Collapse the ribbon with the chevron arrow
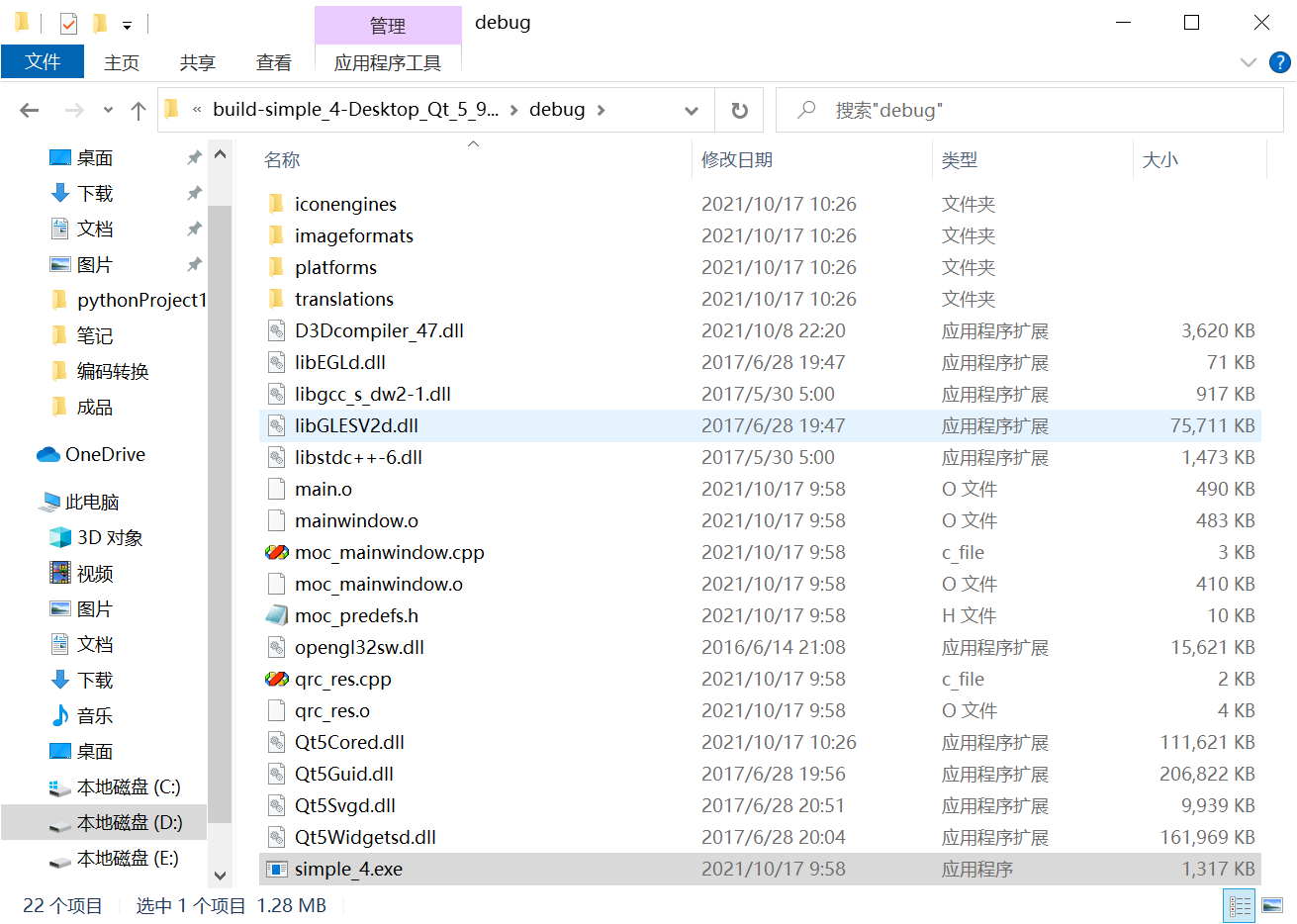This screenshot has height=924, width=1297. [1249, 62]
